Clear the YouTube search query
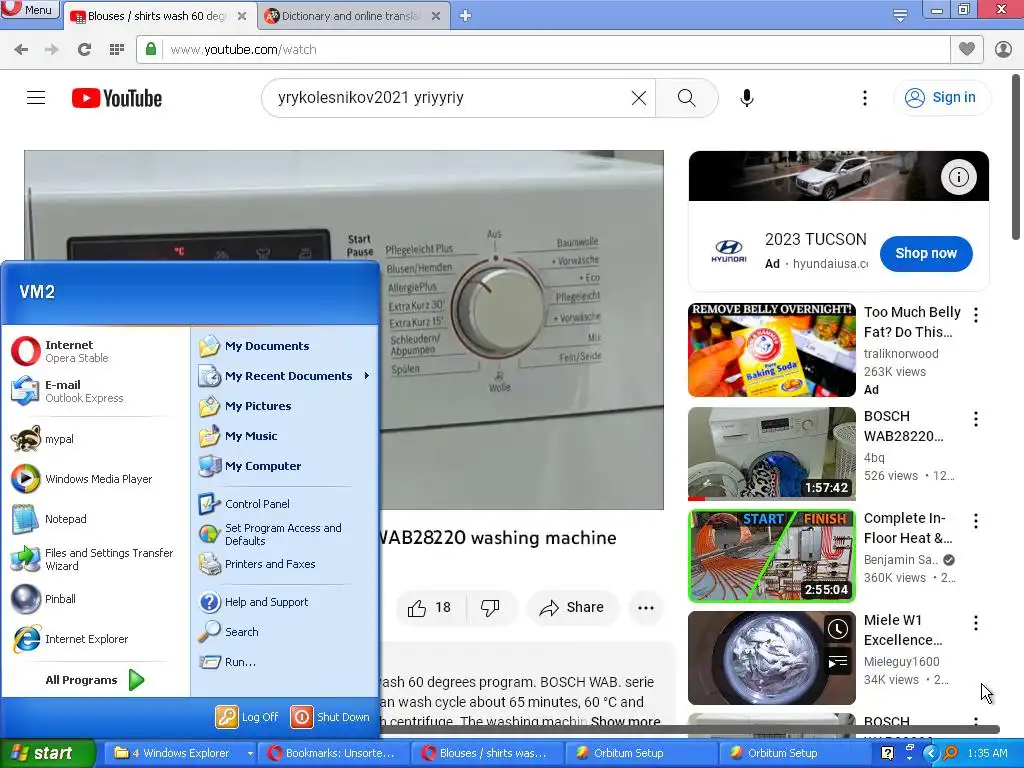The image size is (1024, 768). (639, 98)
